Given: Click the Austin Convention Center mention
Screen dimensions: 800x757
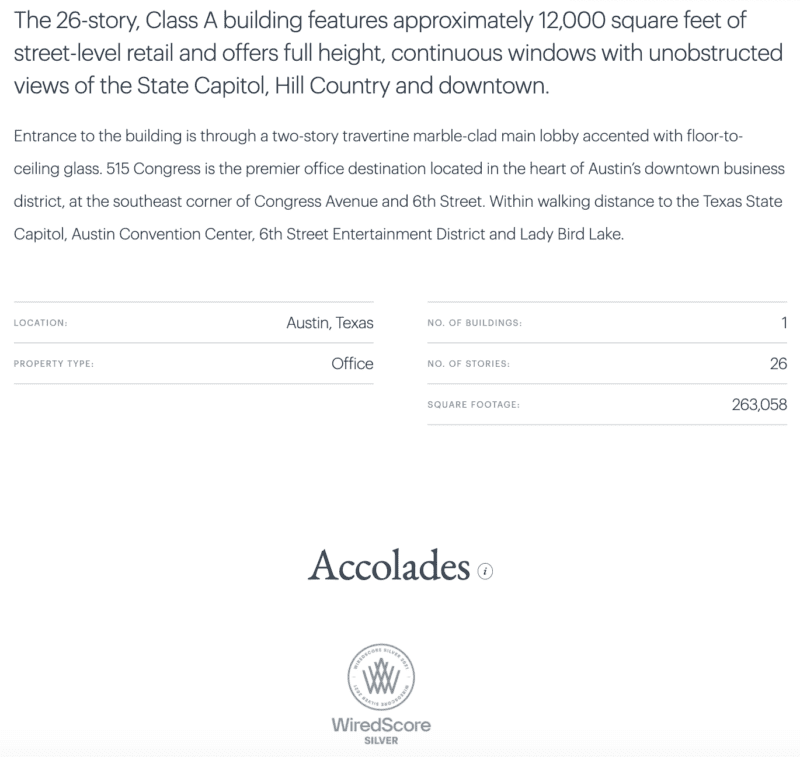Looking at the screenshot, I should (162, 234).
